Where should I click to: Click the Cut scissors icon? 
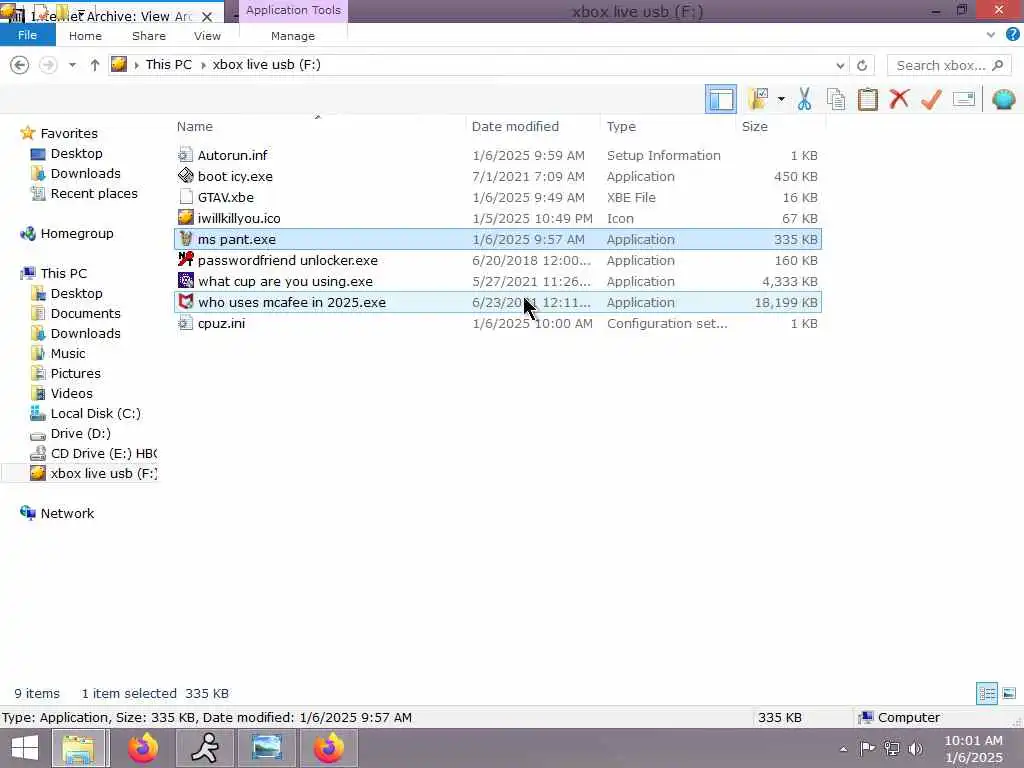805,99
